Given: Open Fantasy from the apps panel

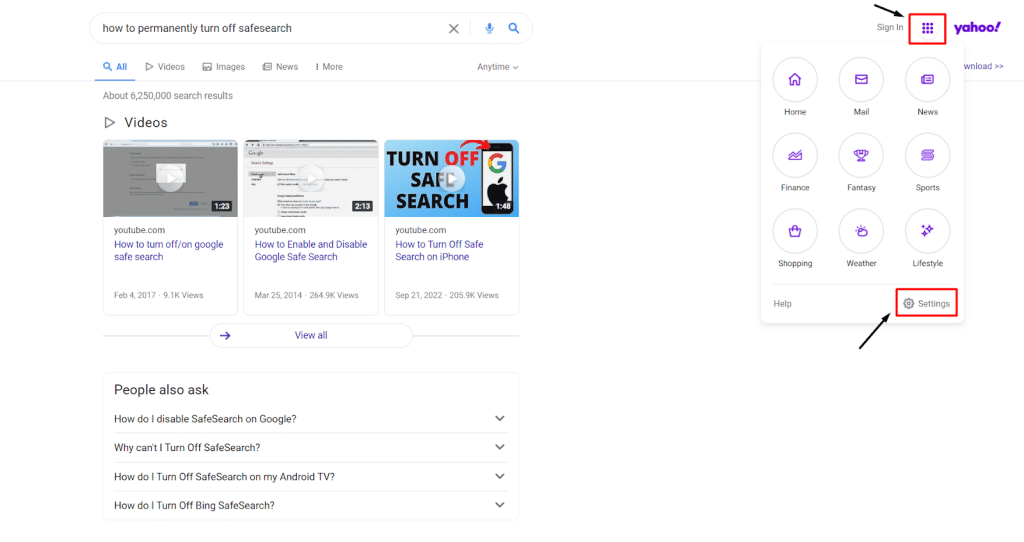Looking at the screenshot, I should (861, 155).
